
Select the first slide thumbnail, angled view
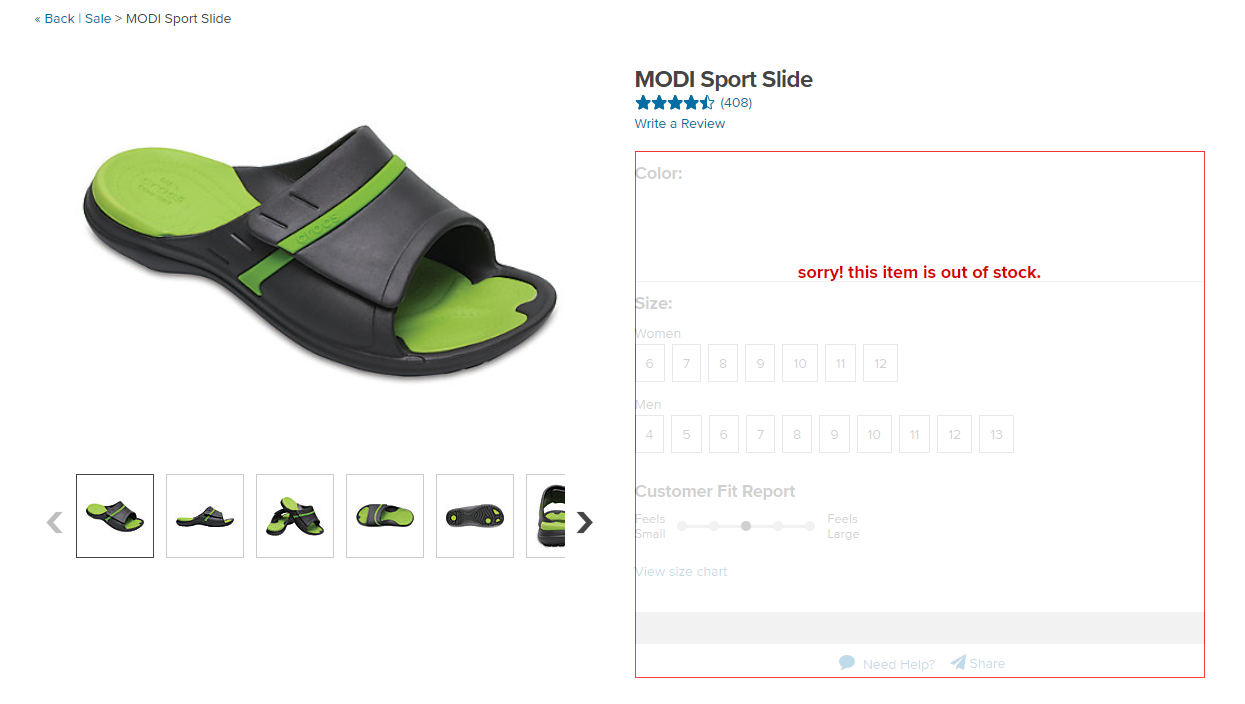click(115, 516)
